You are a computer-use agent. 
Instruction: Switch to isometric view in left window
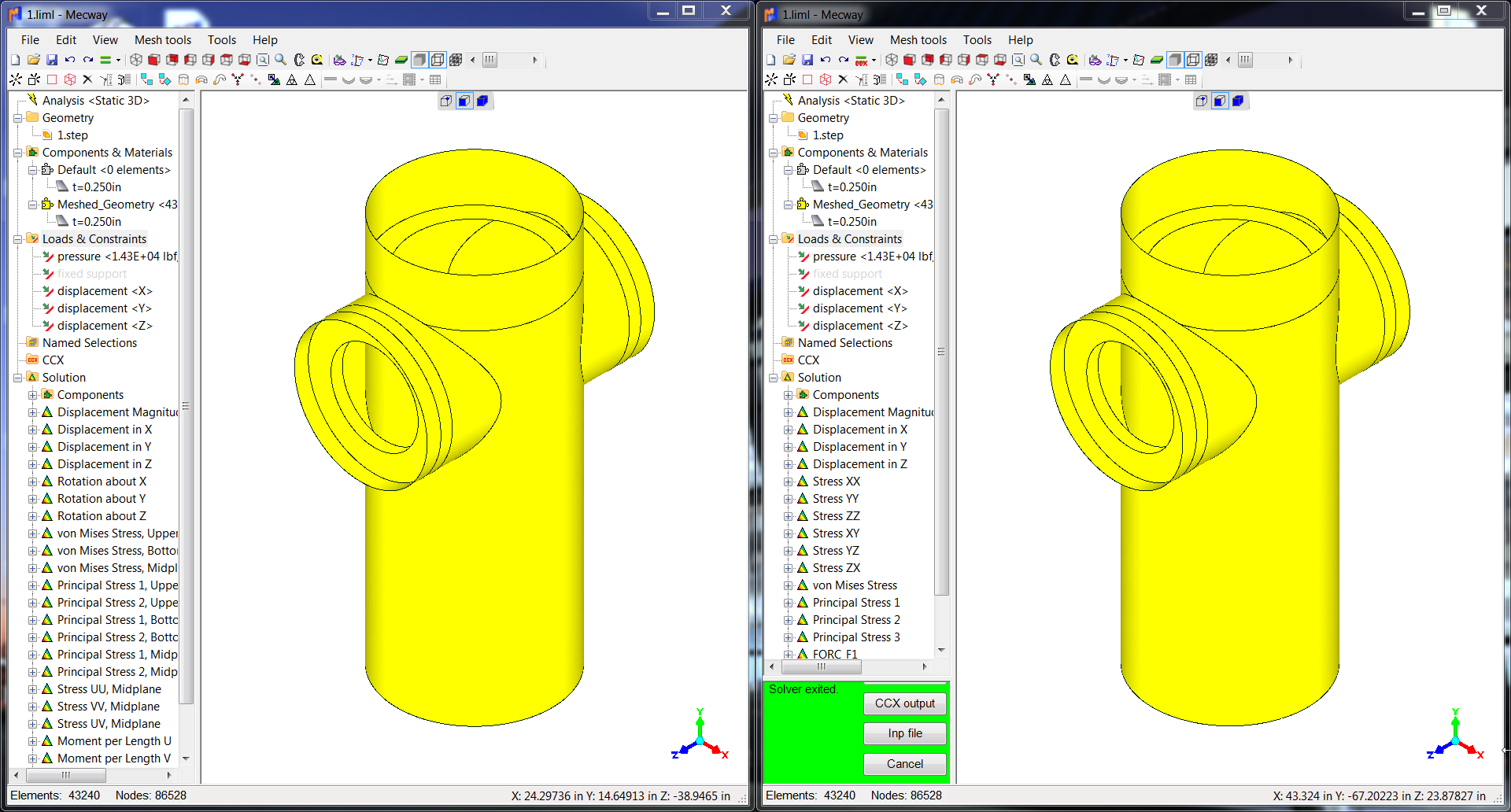pos(136,60)
